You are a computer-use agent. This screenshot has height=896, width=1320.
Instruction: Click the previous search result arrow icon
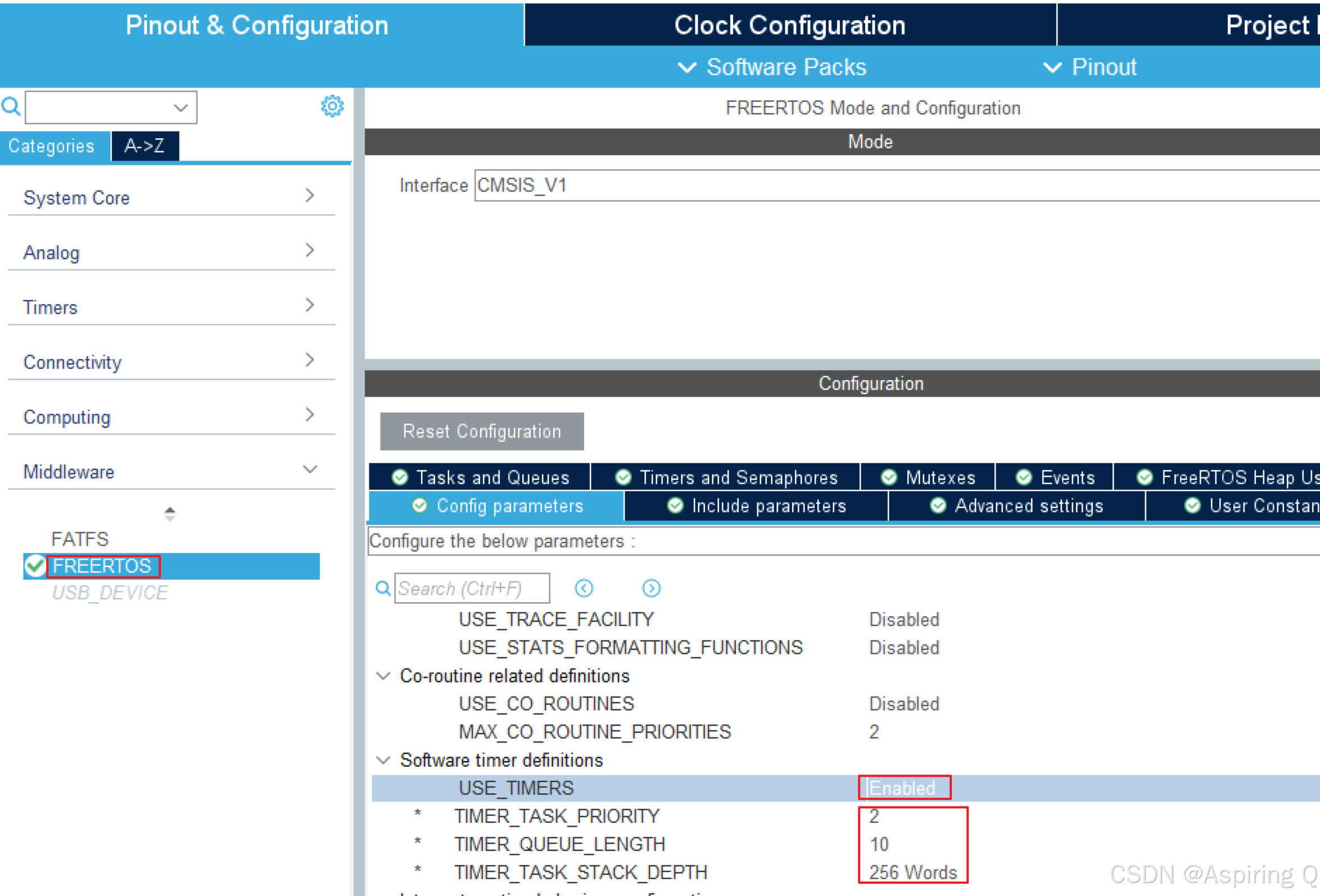pos(584,587)
